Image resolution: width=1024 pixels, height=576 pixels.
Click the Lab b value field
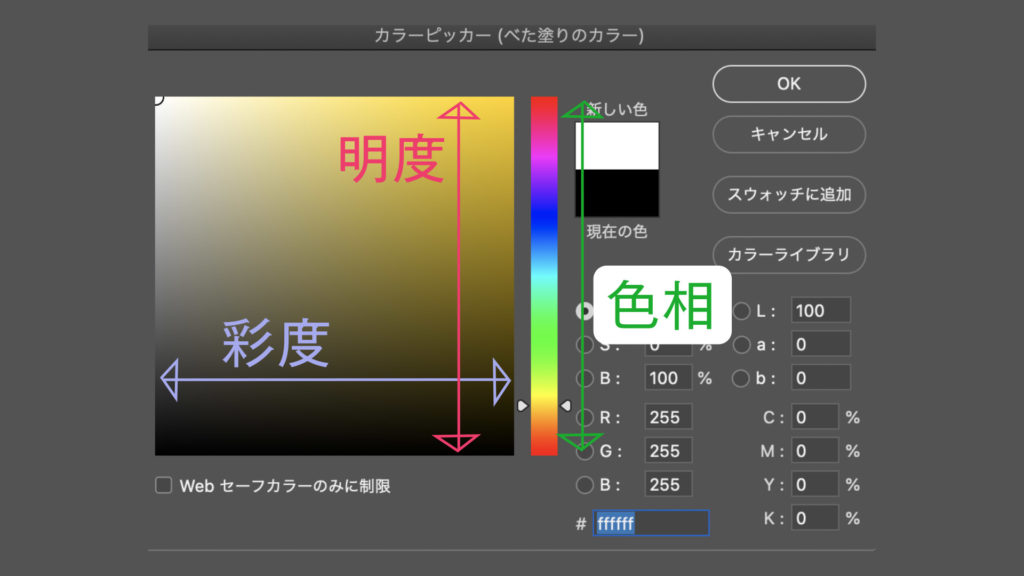pyautogui.click(x=821, y=377)
